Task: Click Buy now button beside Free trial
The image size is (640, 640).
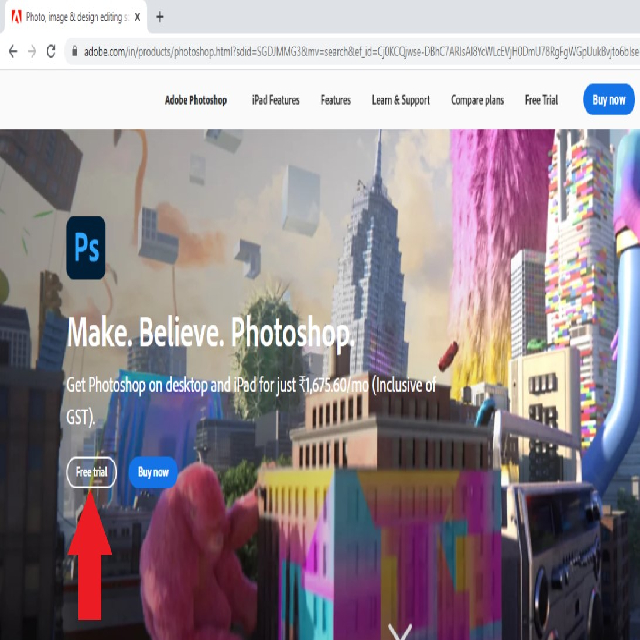Action: click(153, 472)
